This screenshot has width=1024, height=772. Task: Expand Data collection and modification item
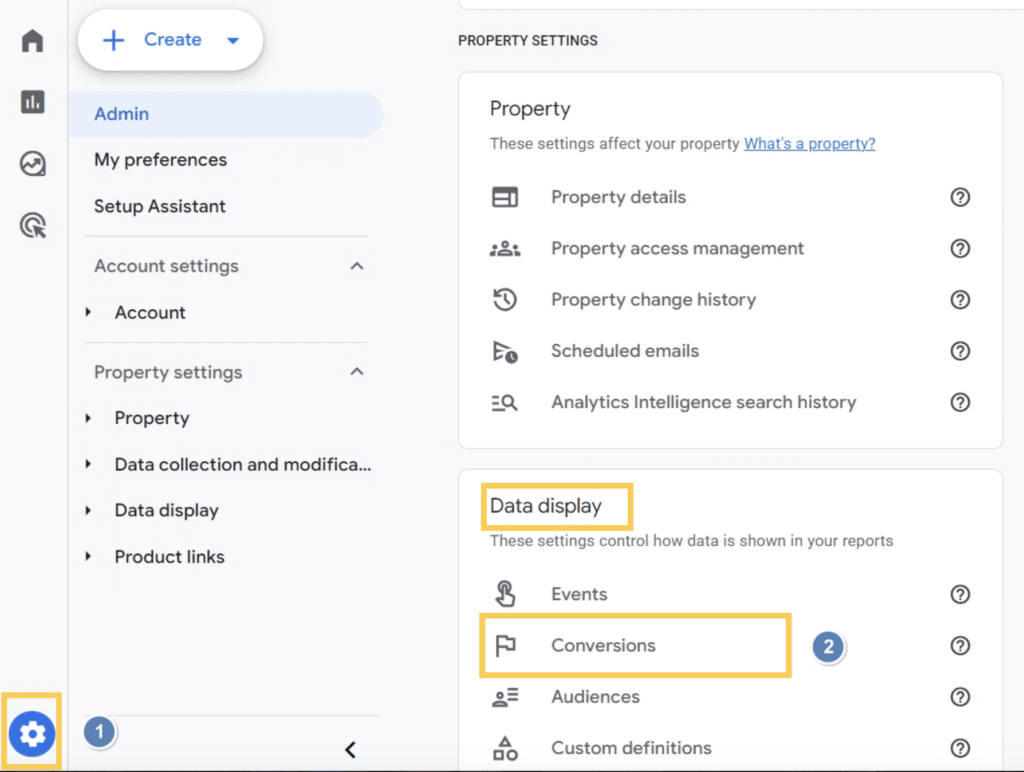(x=88, y=464)
